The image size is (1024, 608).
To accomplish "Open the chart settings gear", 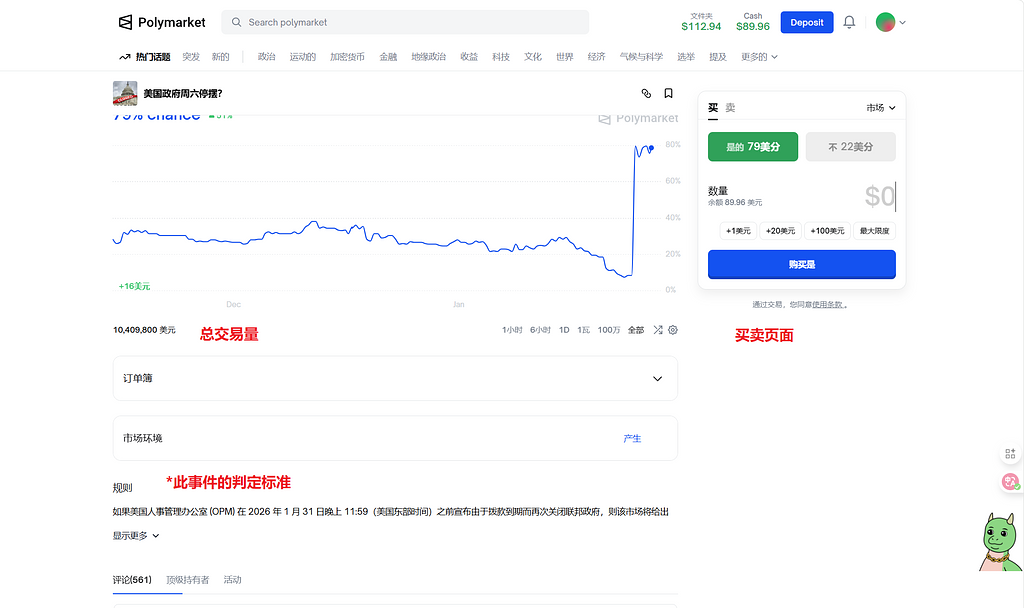I will coord(673,330).
